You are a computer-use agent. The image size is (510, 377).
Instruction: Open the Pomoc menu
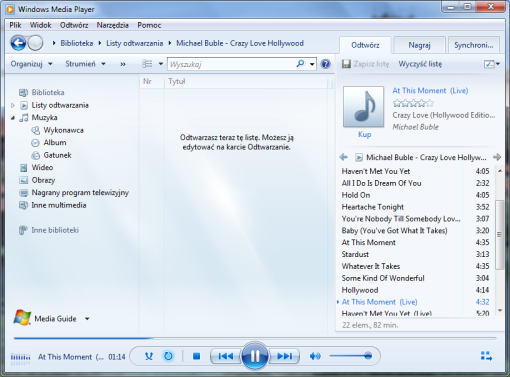(x=149, y=25)
